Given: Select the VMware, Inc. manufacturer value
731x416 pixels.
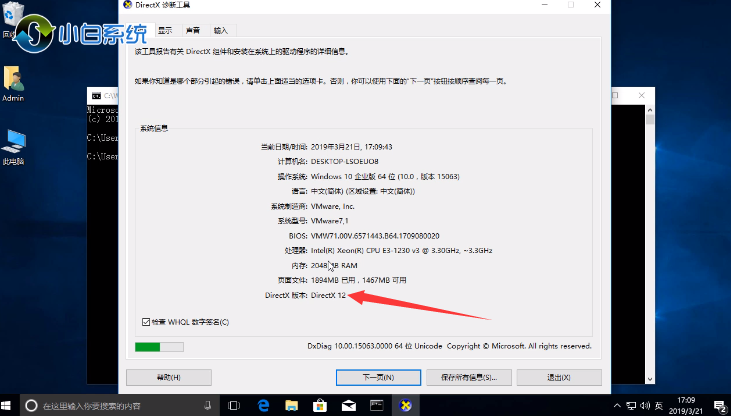Looking at the screenshot, I should point(332,206).
